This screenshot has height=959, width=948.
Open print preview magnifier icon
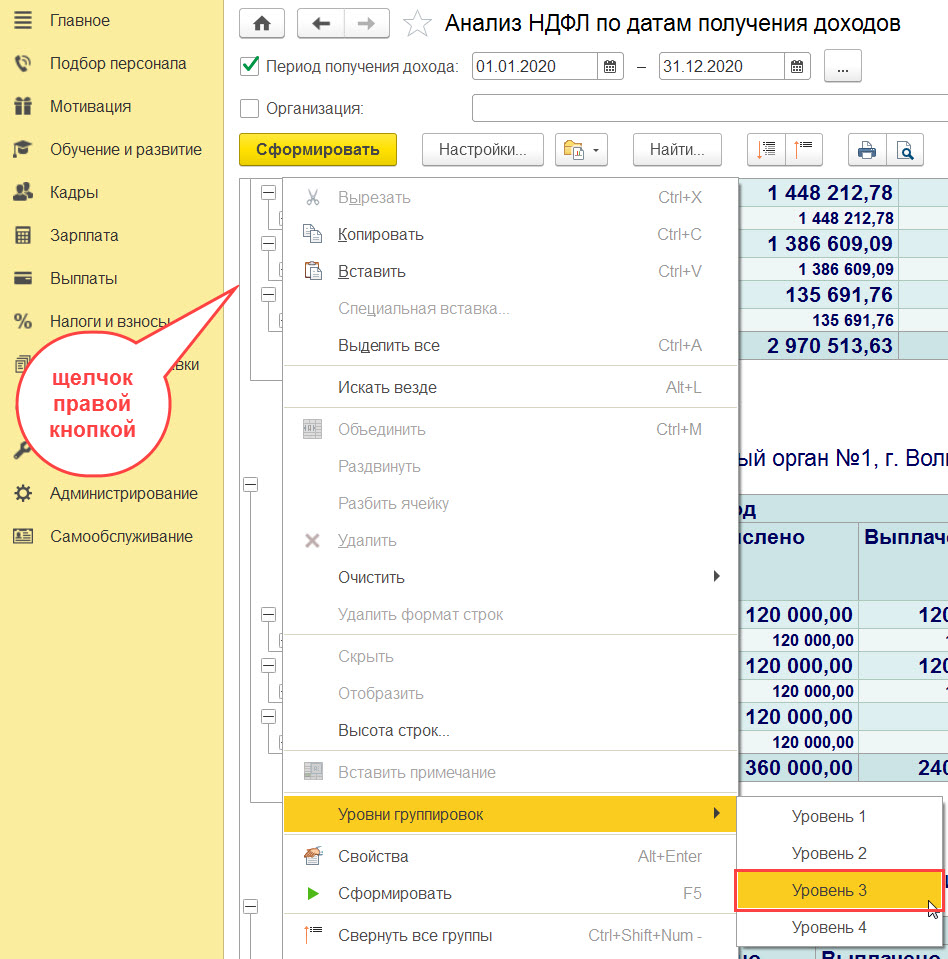(905, 150)
